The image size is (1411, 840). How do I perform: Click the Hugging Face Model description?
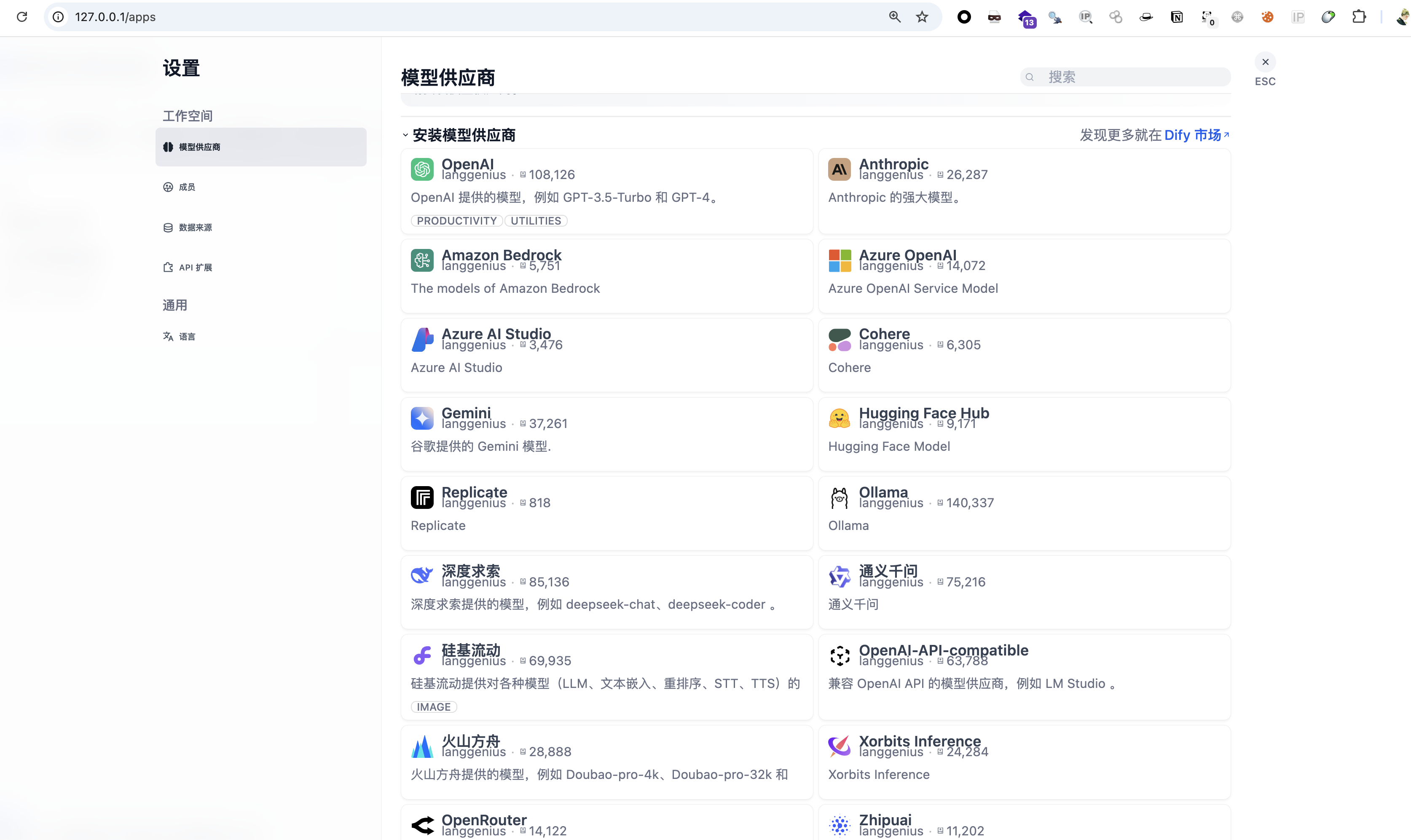[x=889, y=446]
